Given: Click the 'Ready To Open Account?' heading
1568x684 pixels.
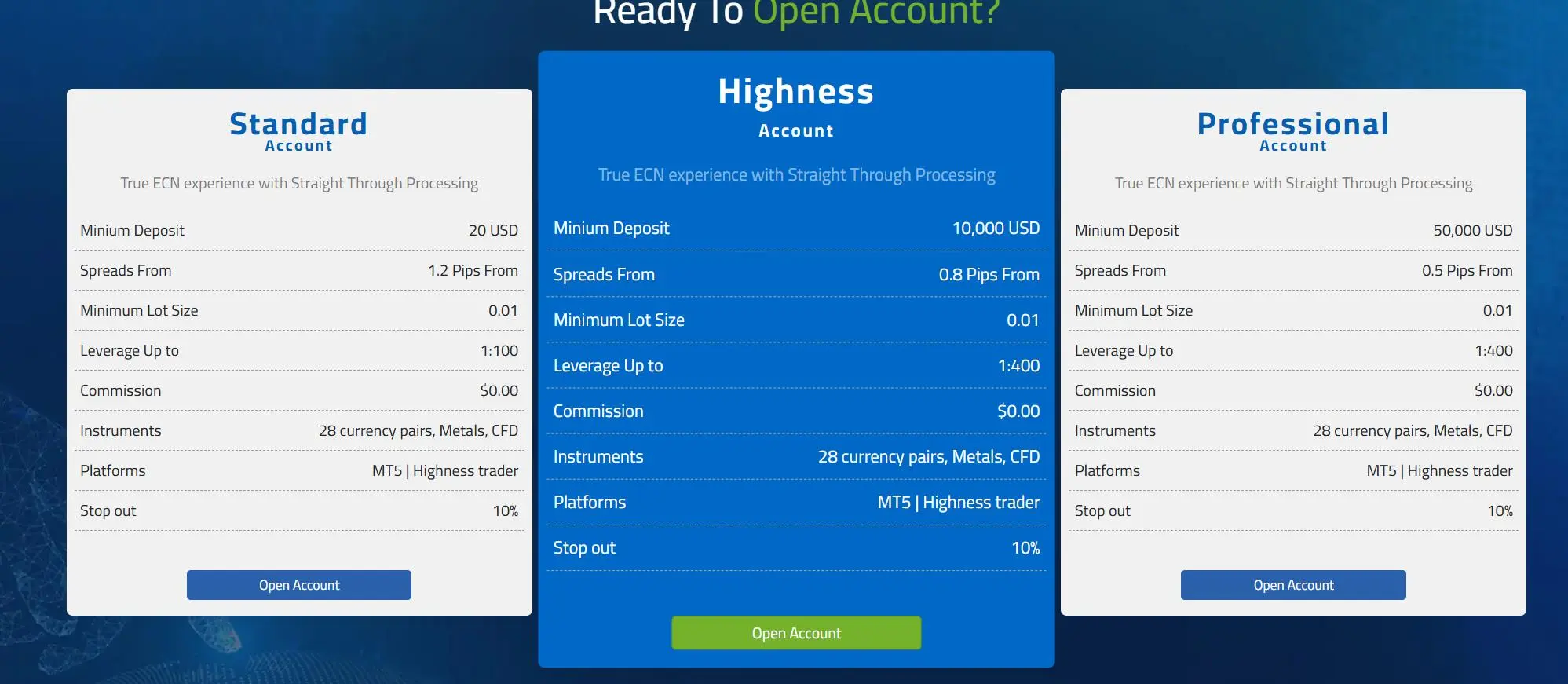Looking at the screenshot, I should 796,13.
